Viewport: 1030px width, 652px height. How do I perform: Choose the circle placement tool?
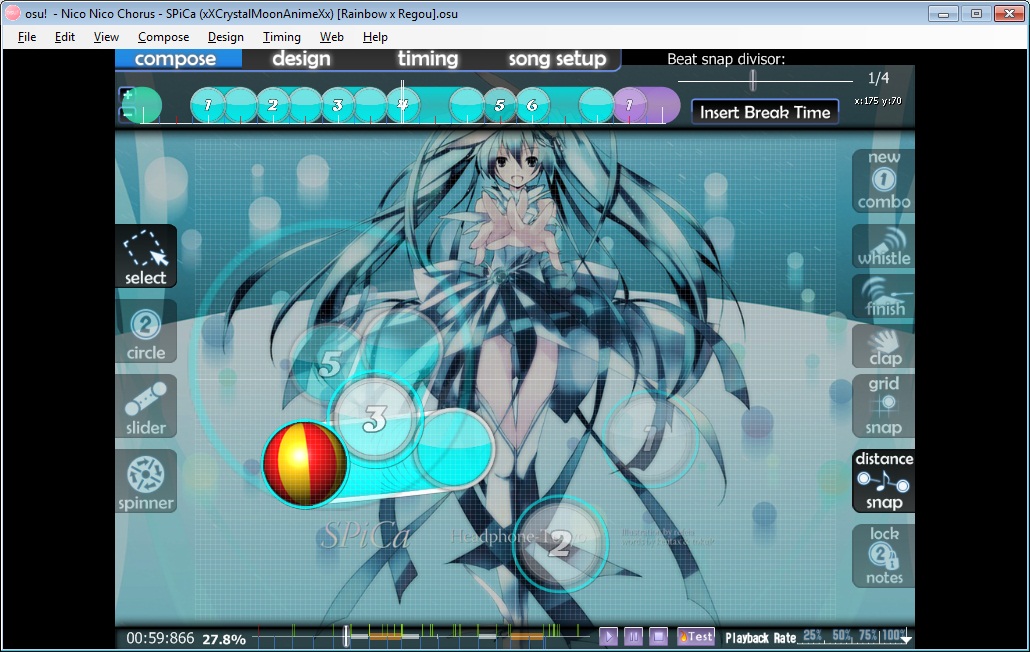click(x=146, y=332)
